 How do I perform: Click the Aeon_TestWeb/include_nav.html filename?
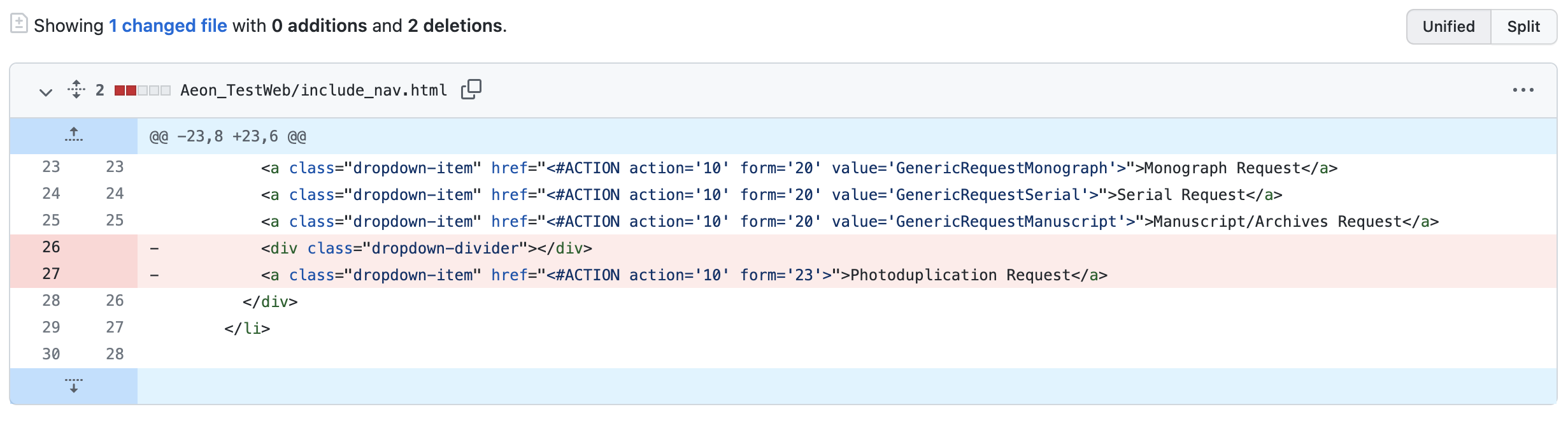coord(311,90)
